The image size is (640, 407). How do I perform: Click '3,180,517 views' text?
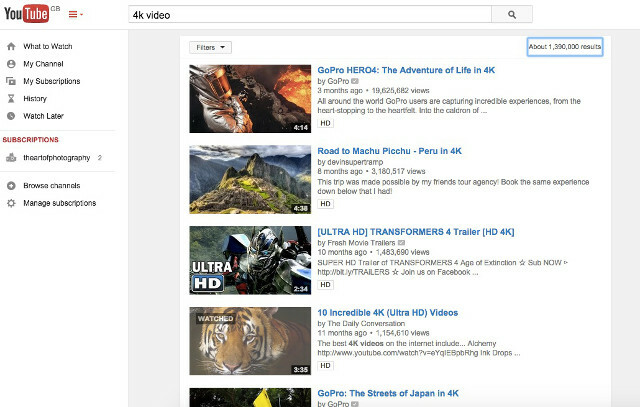coord(398,171)
